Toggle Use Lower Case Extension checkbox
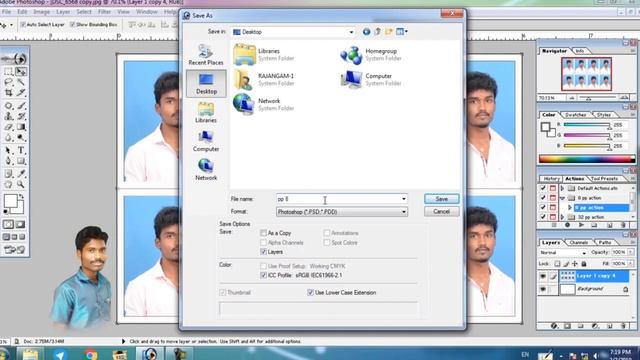 coord(310,293)
